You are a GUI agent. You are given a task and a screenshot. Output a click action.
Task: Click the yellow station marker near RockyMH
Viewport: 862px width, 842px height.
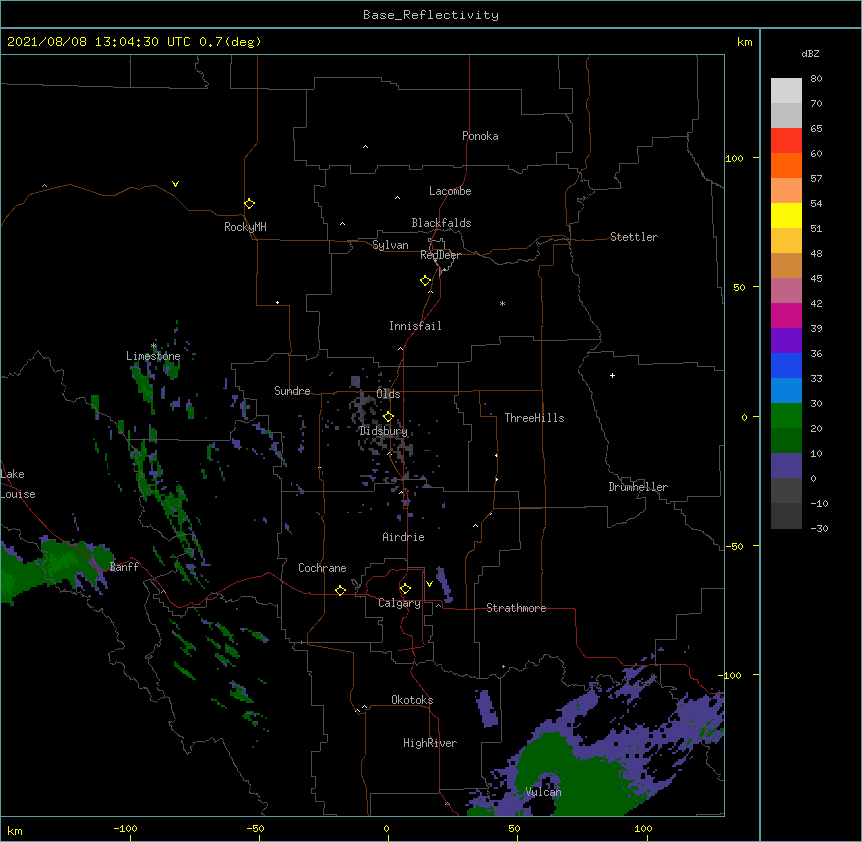point(249,204)
